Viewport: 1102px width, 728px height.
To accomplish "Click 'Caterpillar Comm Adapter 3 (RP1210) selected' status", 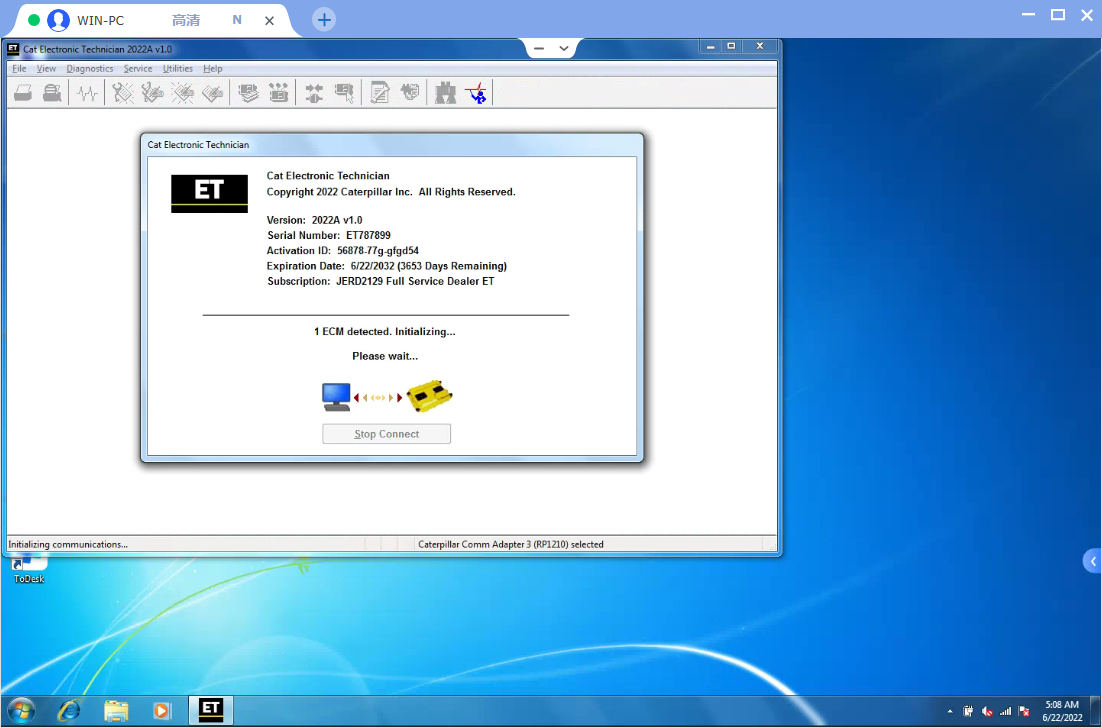I will (x=511, y=545).
